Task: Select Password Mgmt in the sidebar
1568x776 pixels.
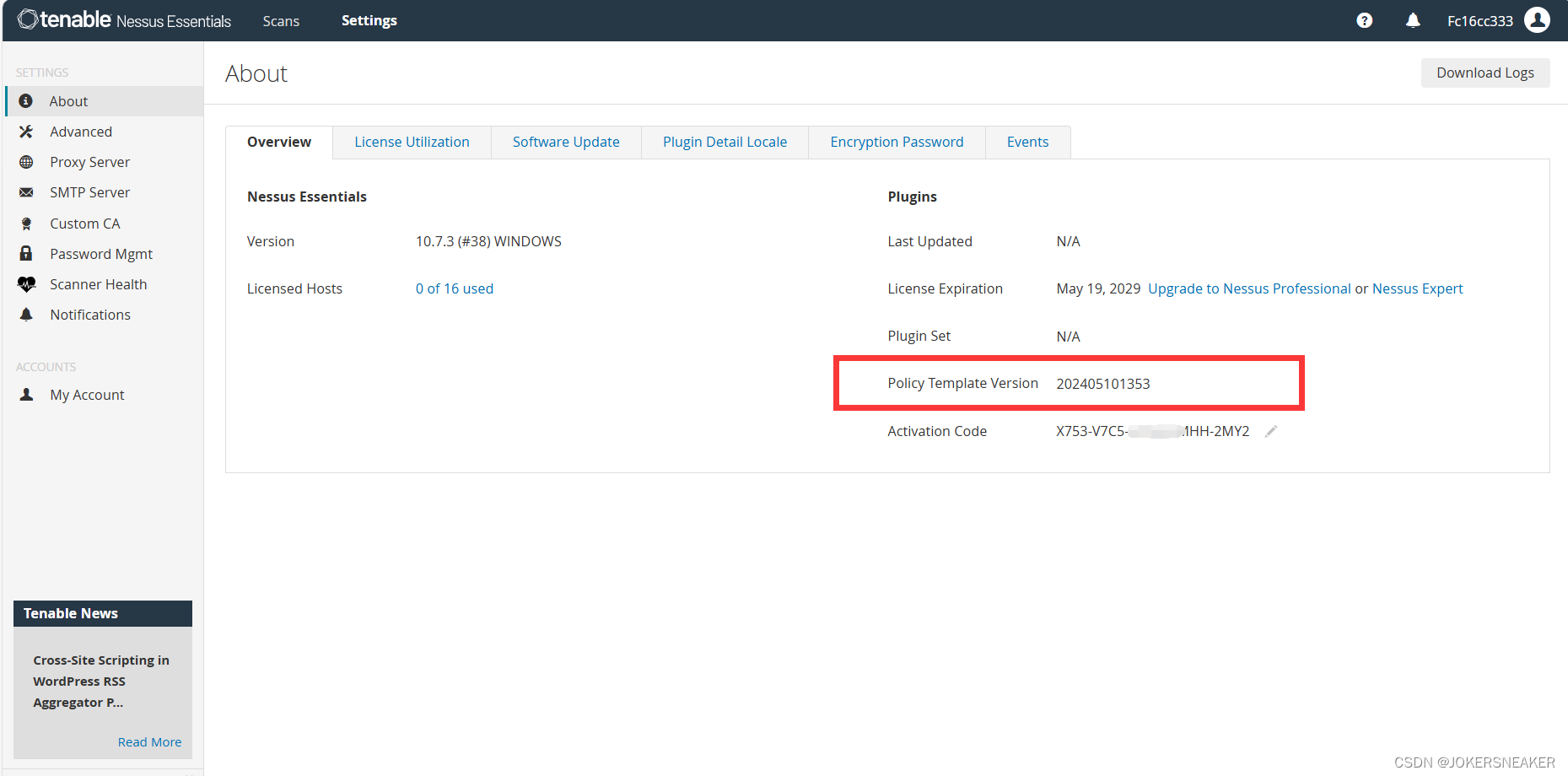Action: pos(105,254)
